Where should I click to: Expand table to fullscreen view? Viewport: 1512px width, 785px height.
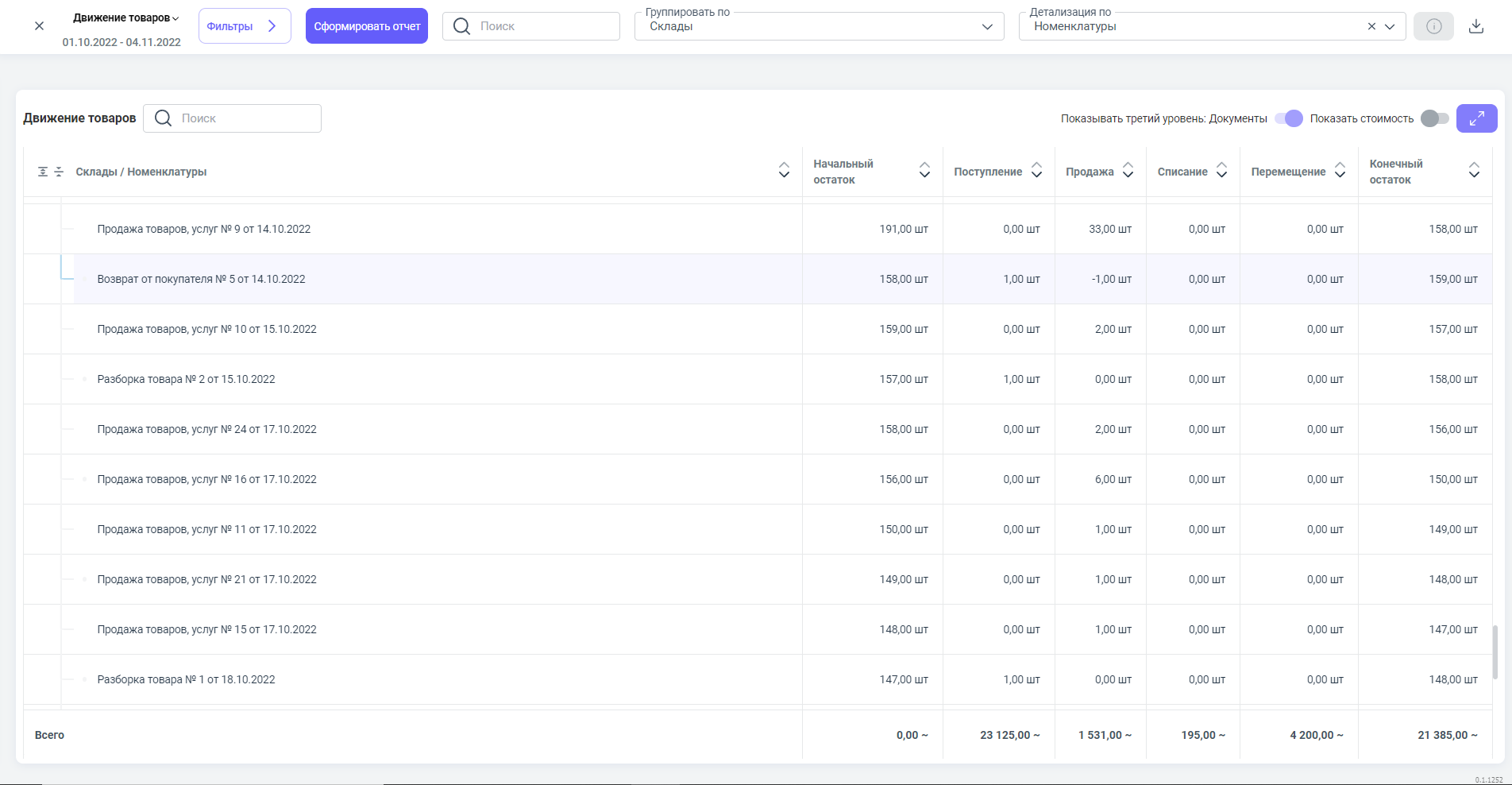[x=1476, y=118]
